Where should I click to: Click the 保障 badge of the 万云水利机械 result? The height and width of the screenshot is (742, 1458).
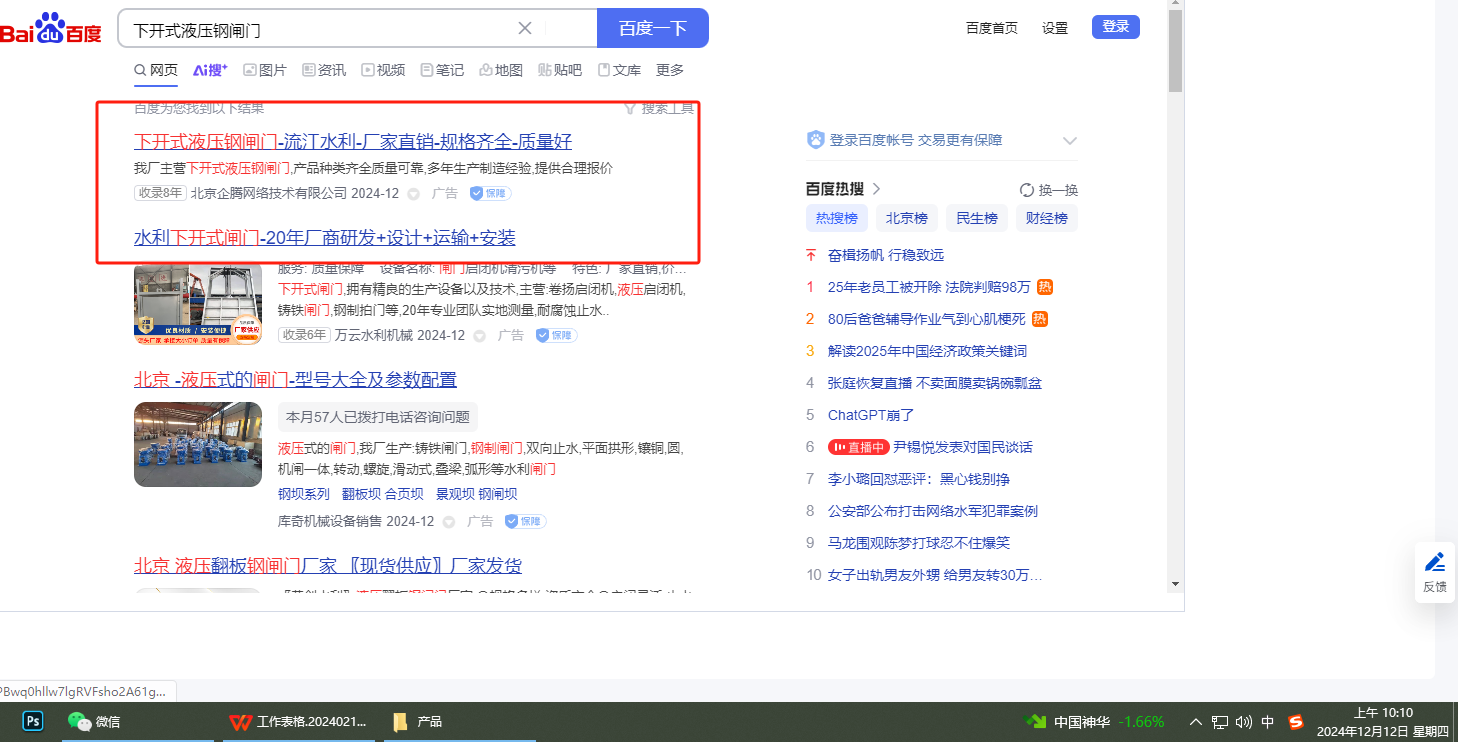pos(556,335)
